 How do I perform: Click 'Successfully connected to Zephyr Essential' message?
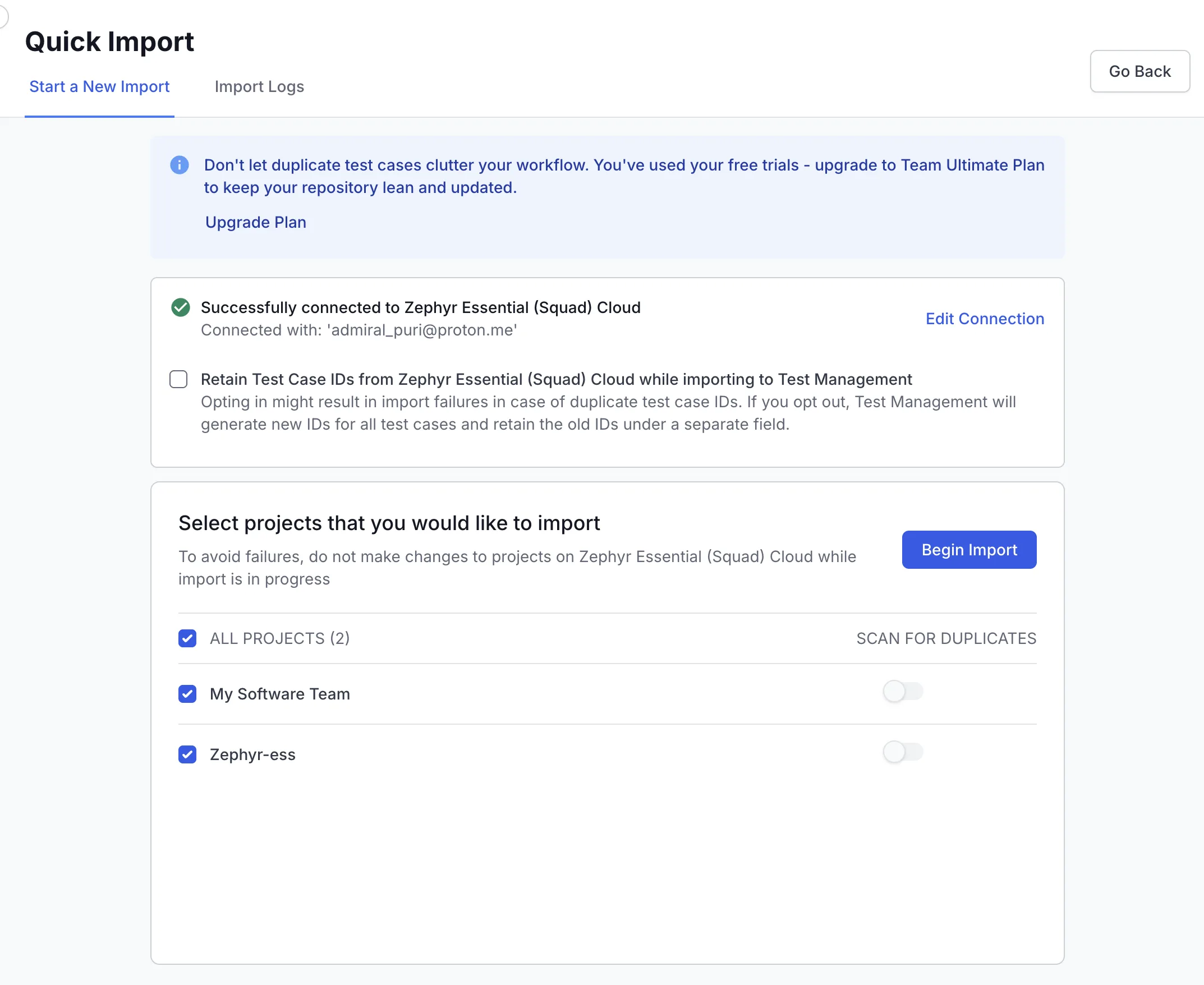click(420, 307)
